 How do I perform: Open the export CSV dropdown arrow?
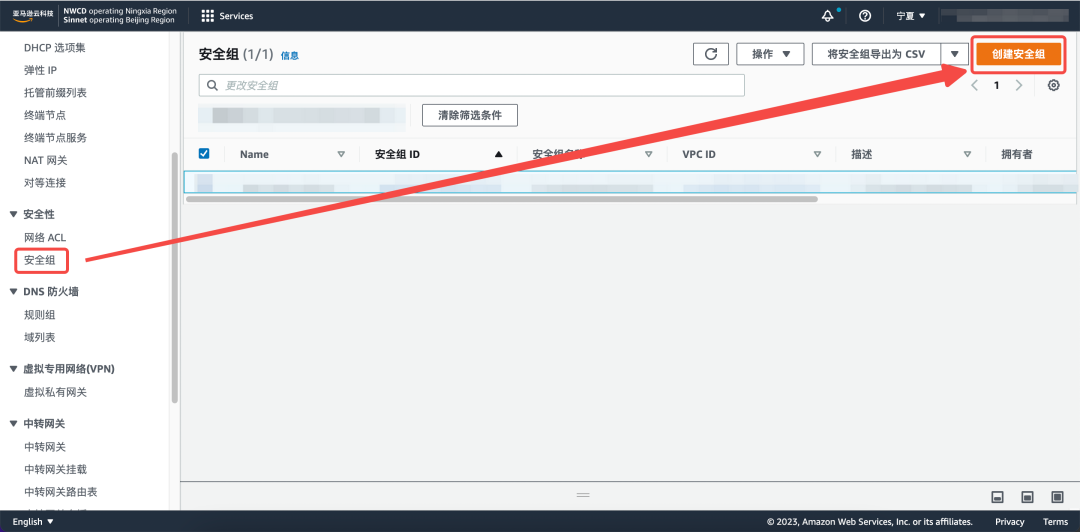coord(954,54)
